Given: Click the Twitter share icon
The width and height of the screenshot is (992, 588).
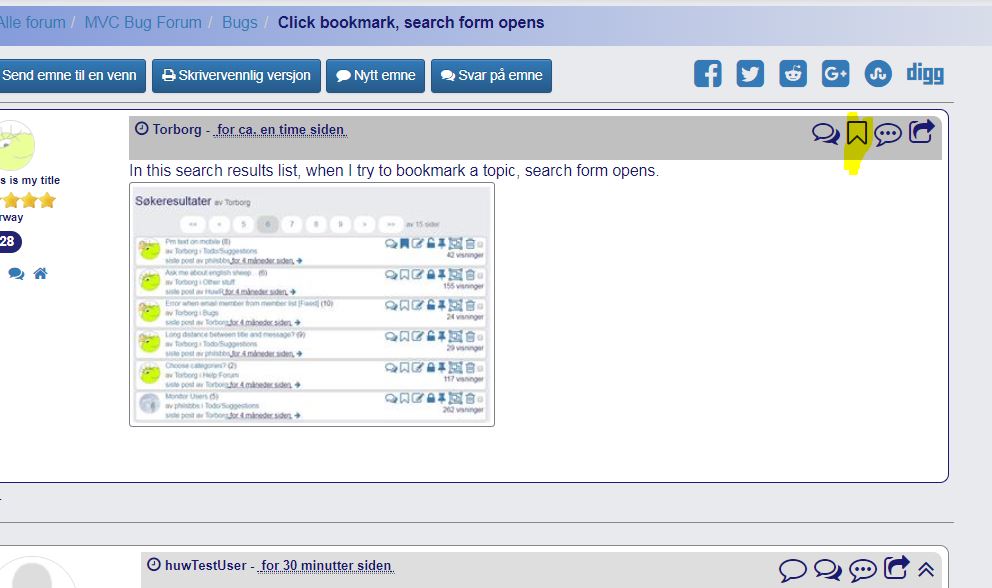Looking at the screenshot, I should coord(750,74).
